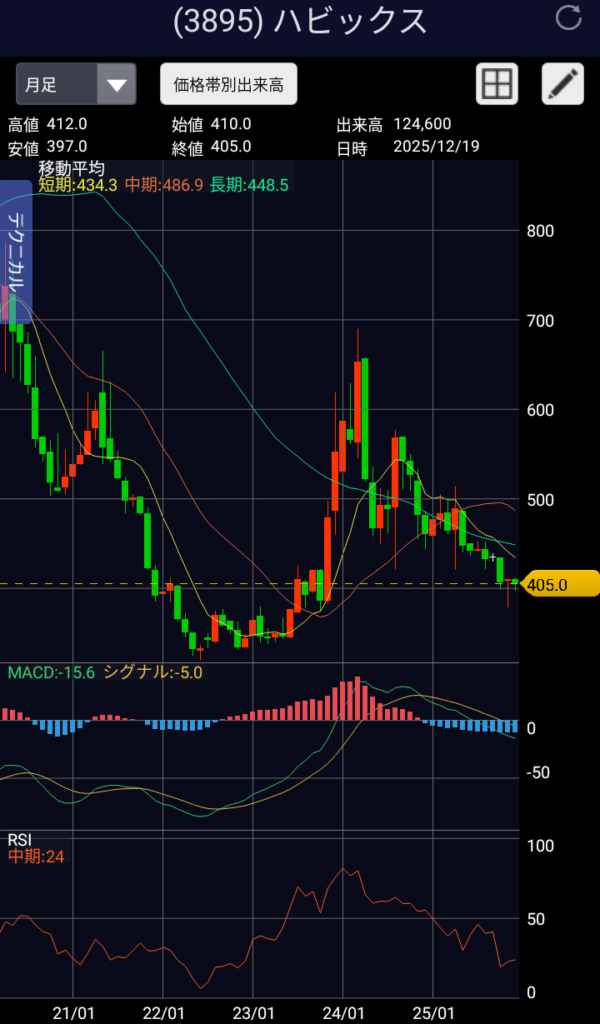Tap the (3895) ハビックス stock title
Image resolution: width=600 pixels, height=1024 pixels.
pyautogui.click(x=300, y=20)
